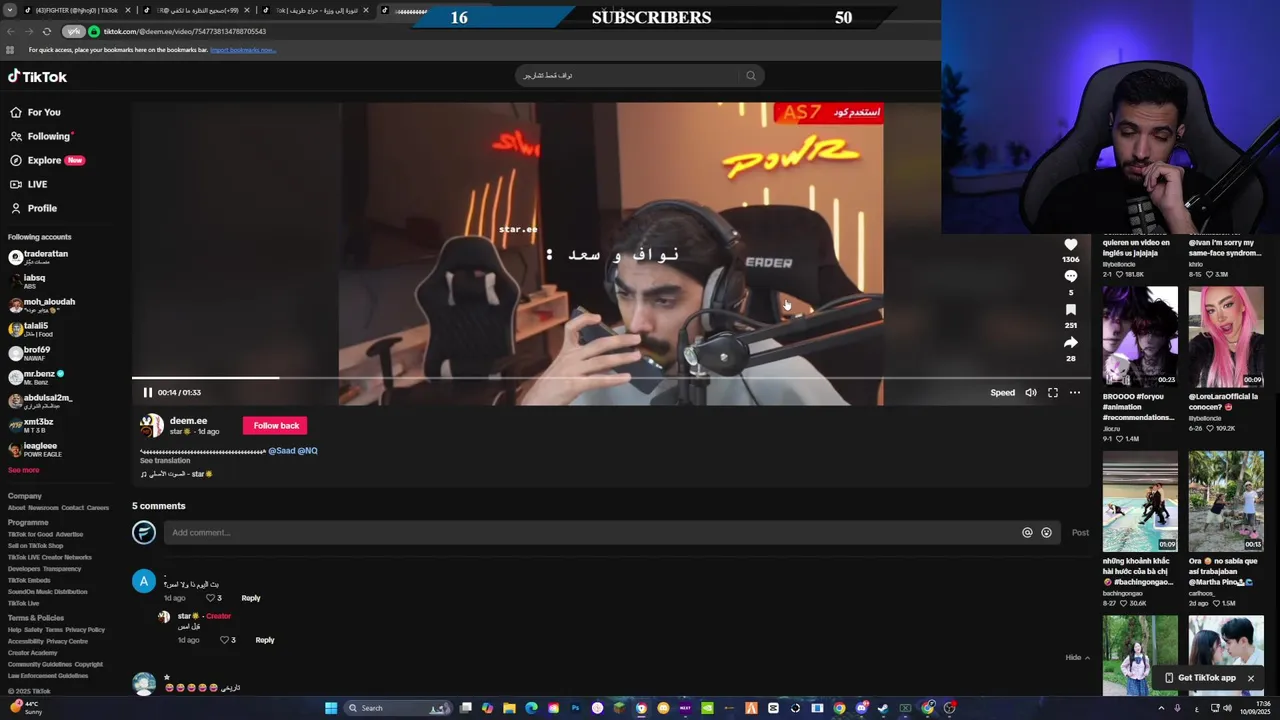This screenshot has width=1280, height=720.
Task: Click the @Saad mention link
Action: point(282,451)
